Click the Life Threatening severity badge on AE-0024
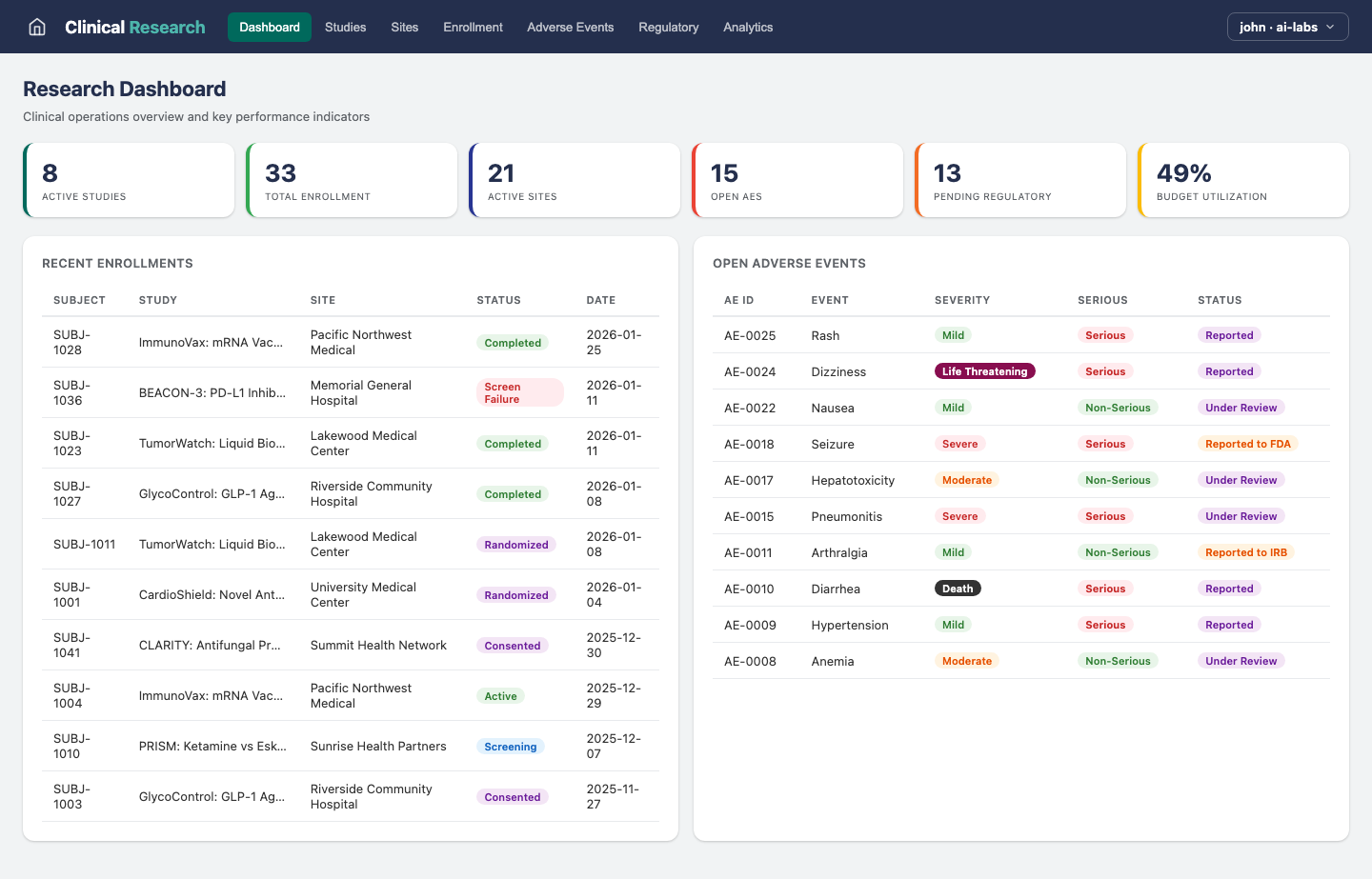The height and width of the screenshot is (879, 1372). [985, 371]
